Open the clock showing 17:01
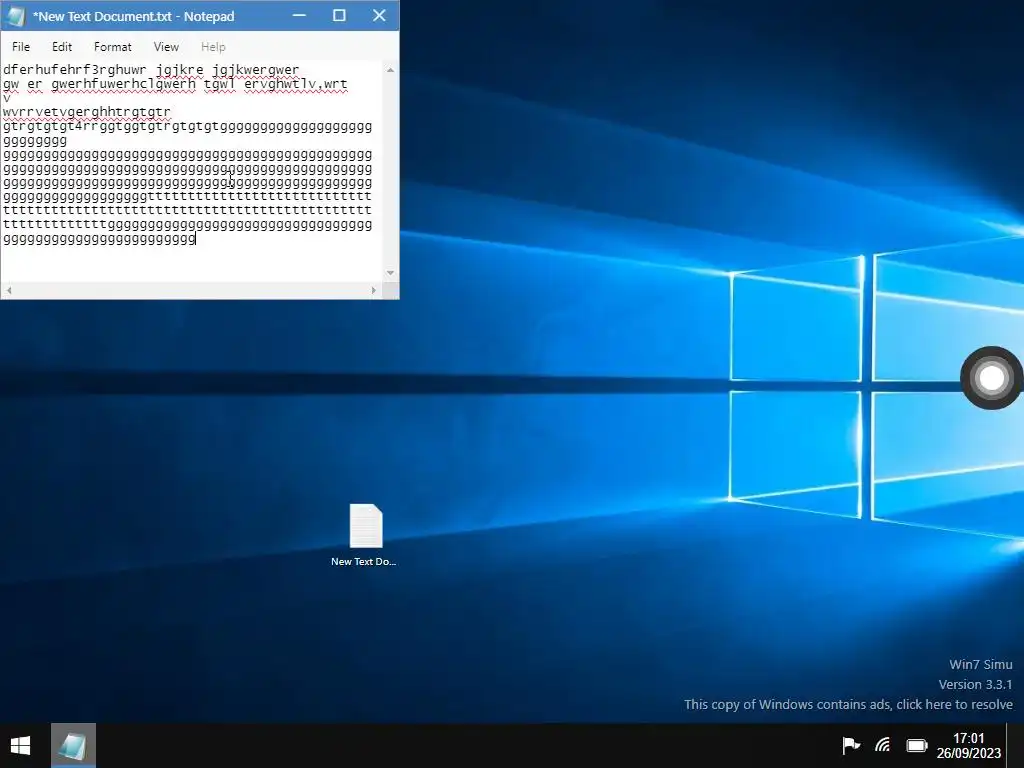Screen dimensions: 1024x768 pos(968,745)
